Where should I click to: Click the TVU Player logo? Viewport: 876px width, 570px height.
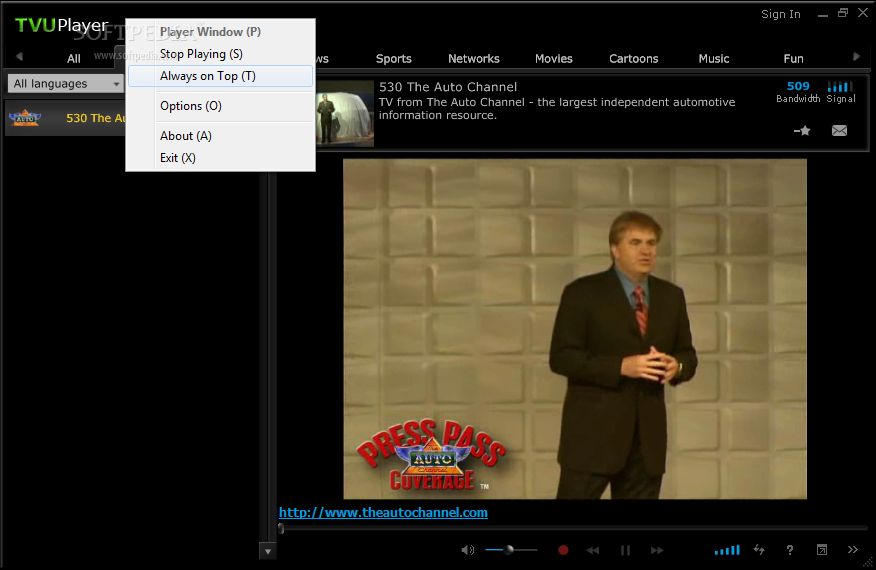(61, 25)
